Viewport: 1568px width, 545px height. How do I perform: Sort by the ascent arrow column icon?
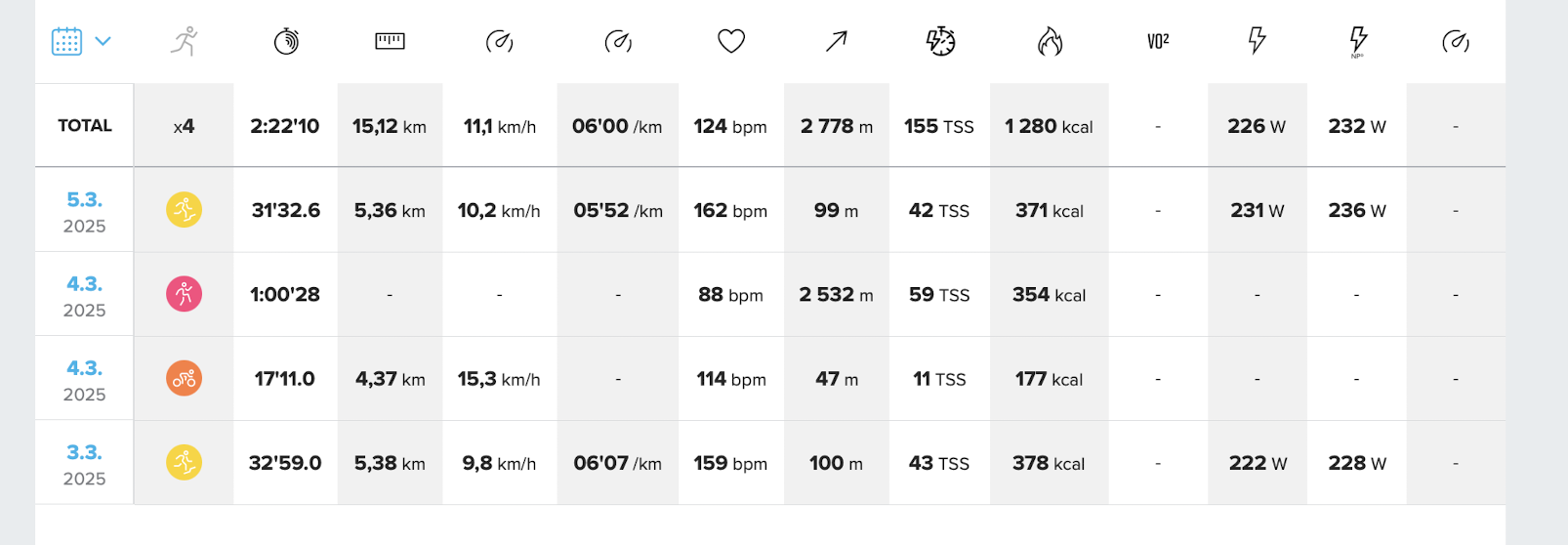(837, 41)
